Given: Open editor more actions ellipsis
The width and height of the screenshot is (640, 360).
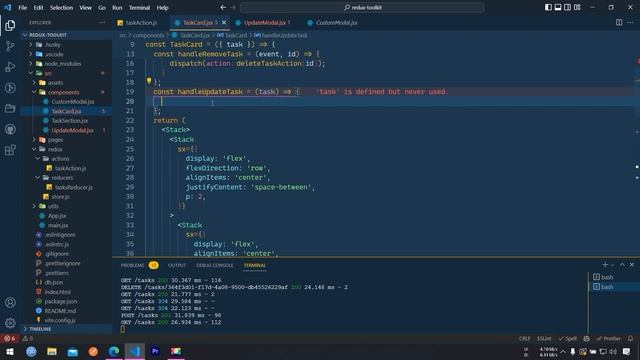Looking at the screenshot, I should click(630, 22).
